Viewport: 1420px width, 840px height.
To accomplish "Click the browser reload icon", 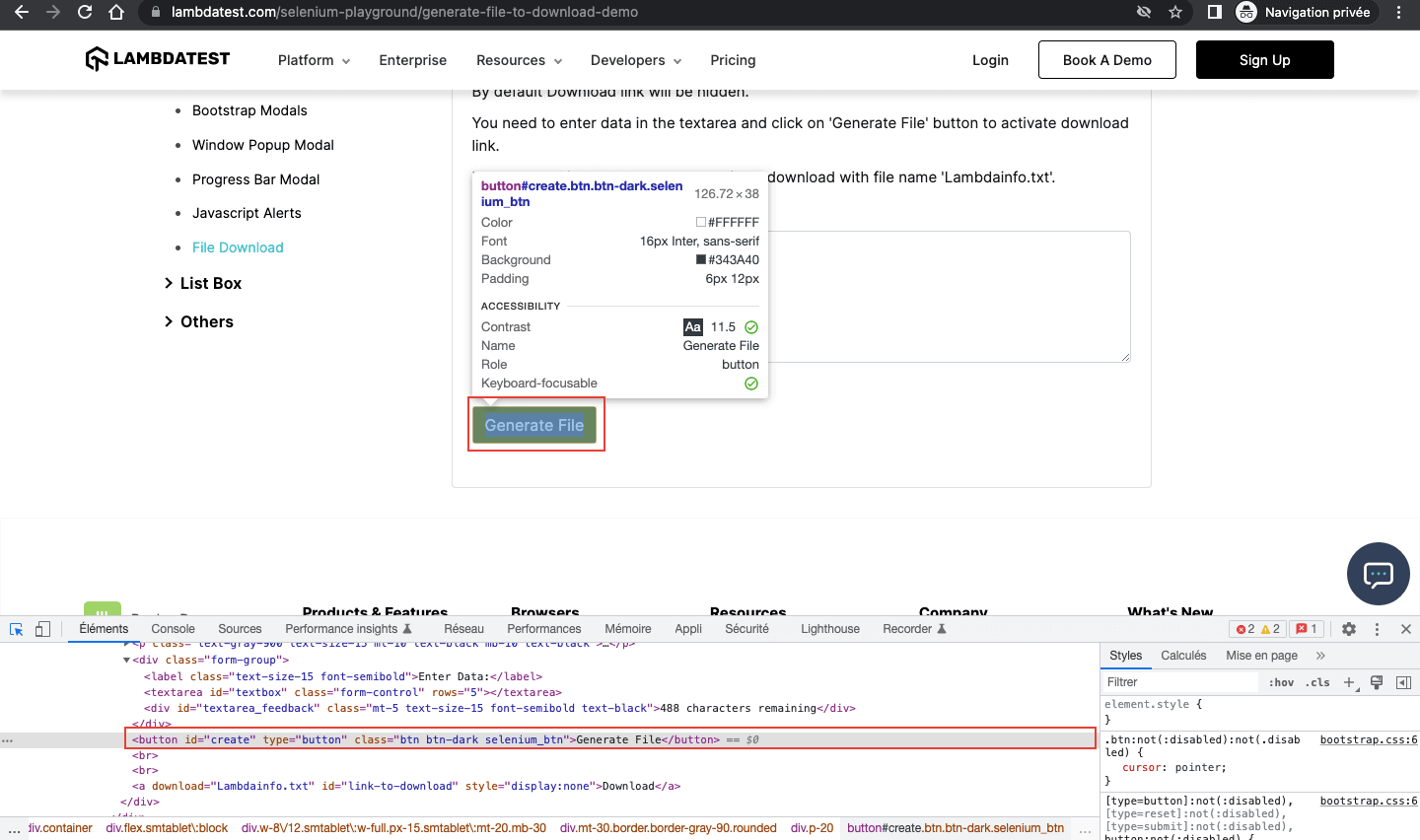I will [x=85, y=13].
